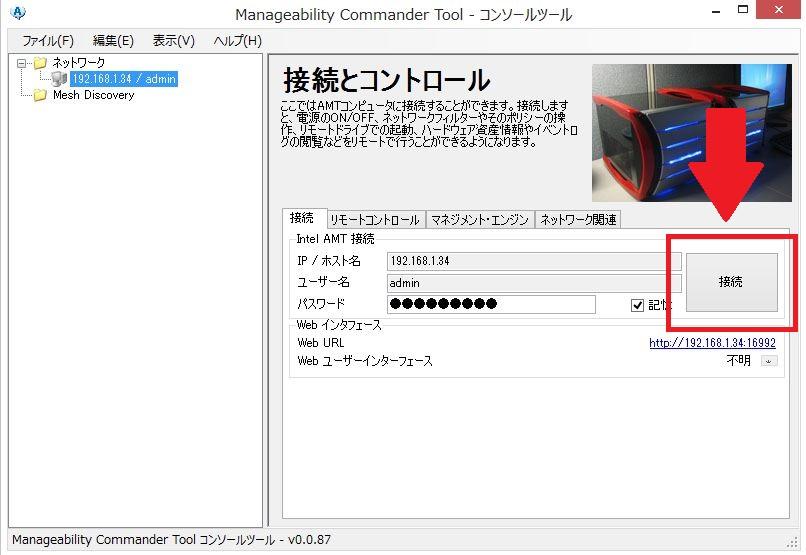Click the status bar version text v0.0.87
The image size is (806, 555).
click(x=309, y=540)
